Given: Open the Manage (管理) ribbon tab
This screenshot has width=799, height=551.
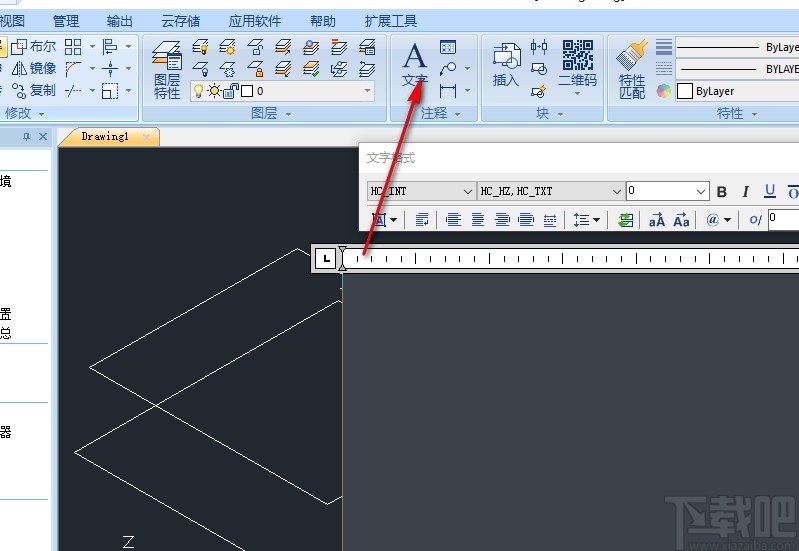Looking at the screenshot, I should point(66,21).
